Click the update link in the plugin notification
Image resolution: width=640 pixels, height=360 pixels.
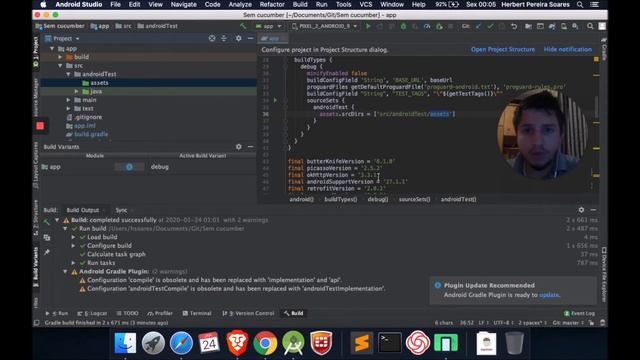(x=549, y=295)
